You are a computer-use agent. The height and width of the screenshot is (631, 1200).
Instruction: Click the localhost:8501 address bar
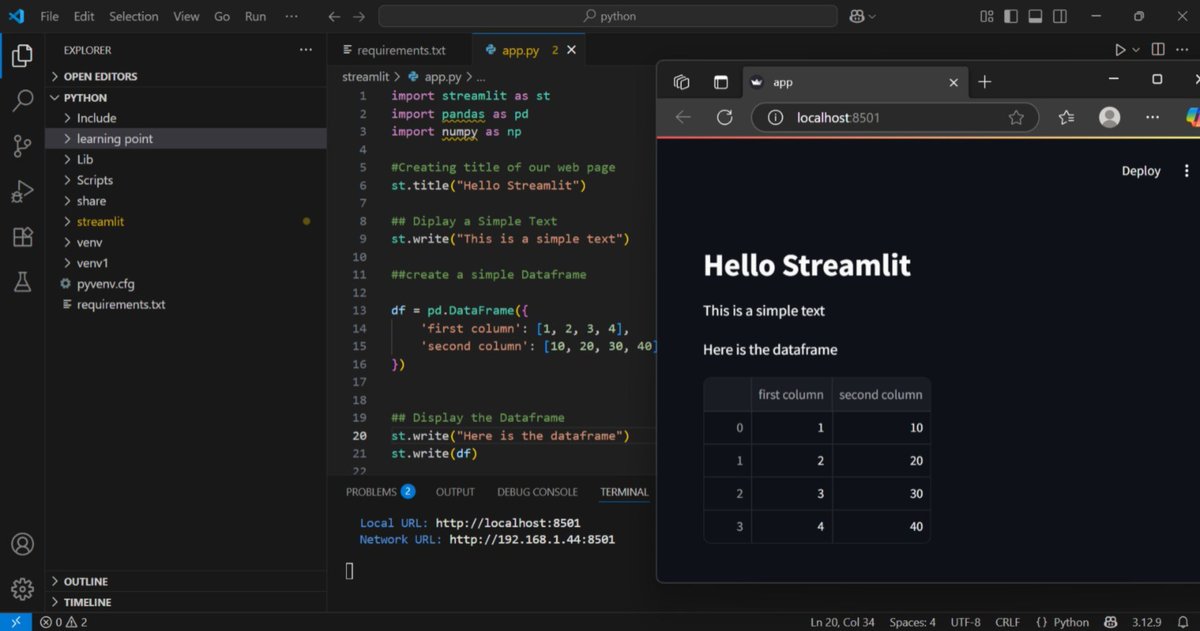coord(895,118)
